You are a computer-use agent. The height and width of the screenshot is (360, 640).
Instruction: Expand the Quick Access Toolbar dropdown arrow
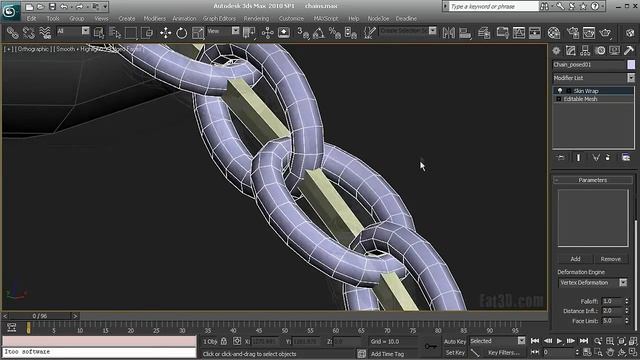105,7
